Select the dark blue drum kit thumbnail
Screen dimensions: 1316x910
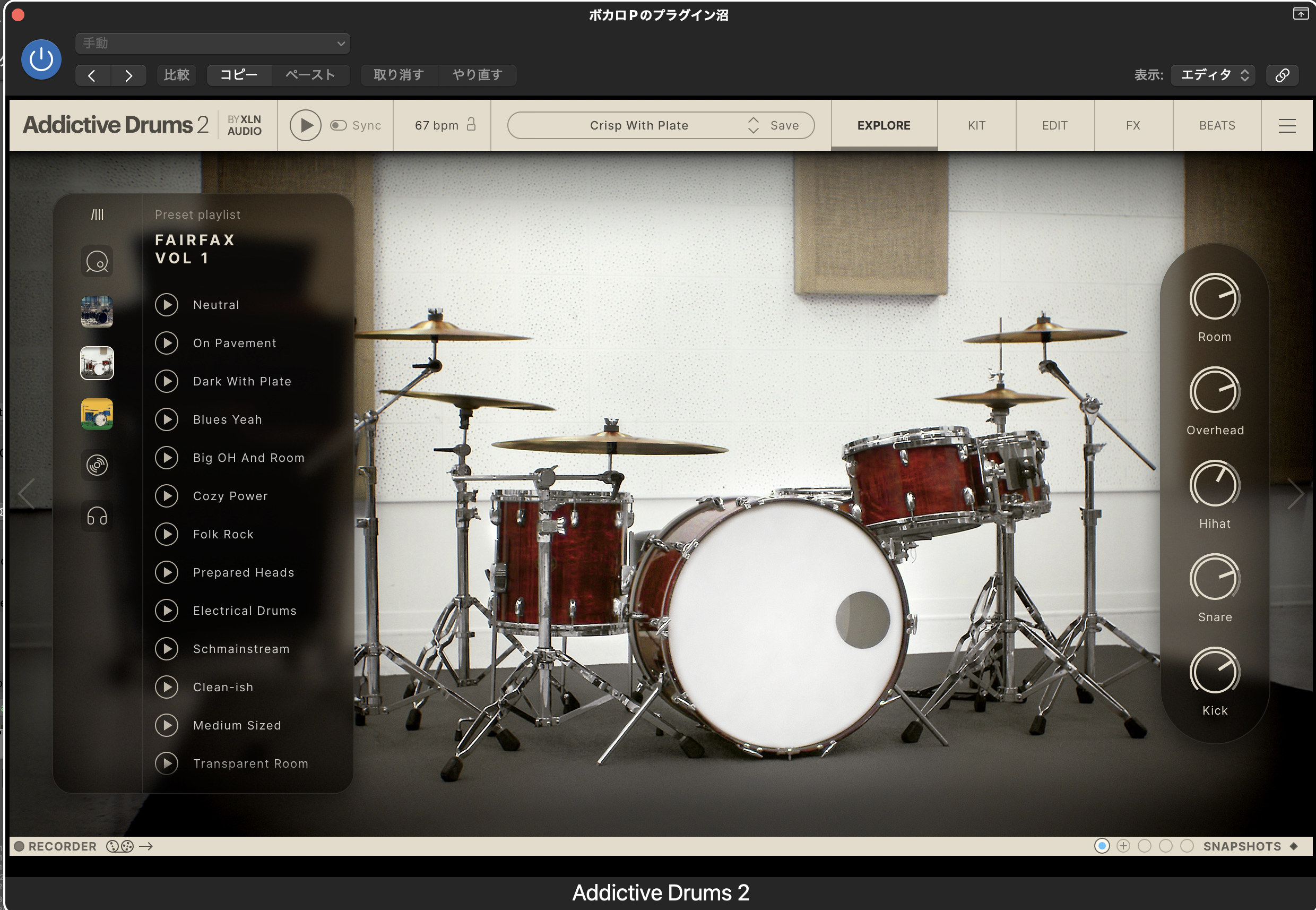97,312
